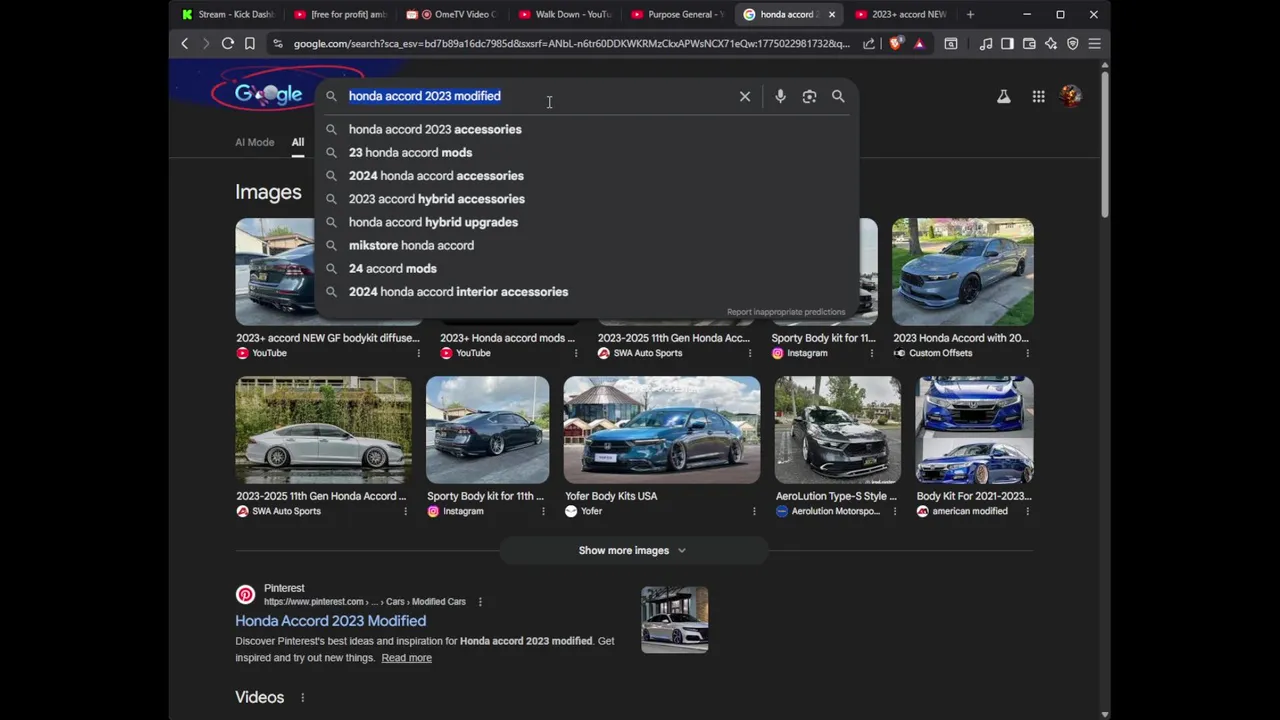This screenshot has height=720, width=1280.
Task: Switch to the 2023+ accord NEW tab
Action: (902, 14)
